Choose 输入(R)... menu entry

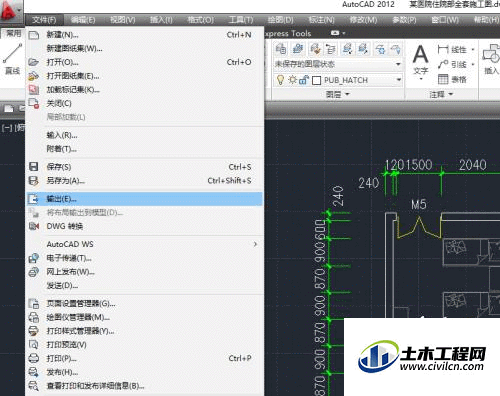(144, 135)
